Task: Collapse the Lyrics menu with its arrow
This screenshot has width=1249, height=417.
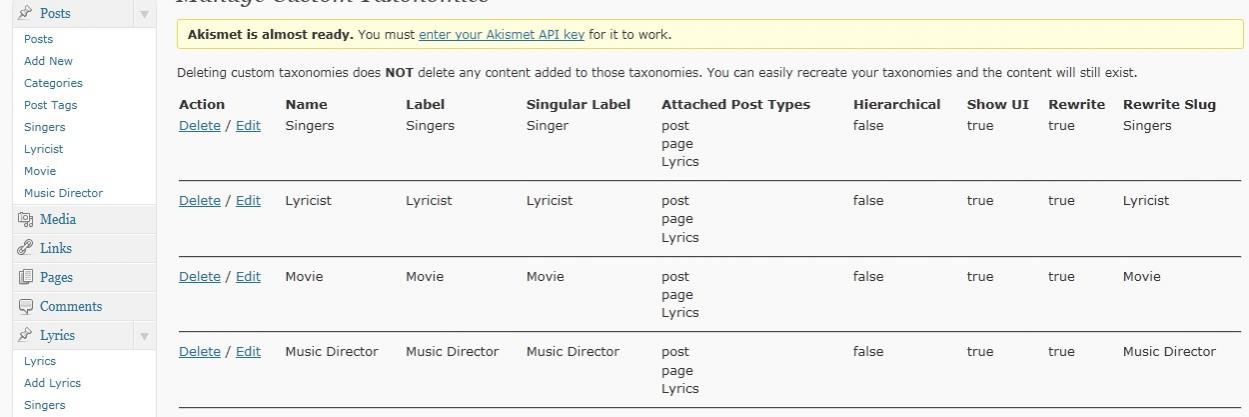Action: click(x=144, y=336)
